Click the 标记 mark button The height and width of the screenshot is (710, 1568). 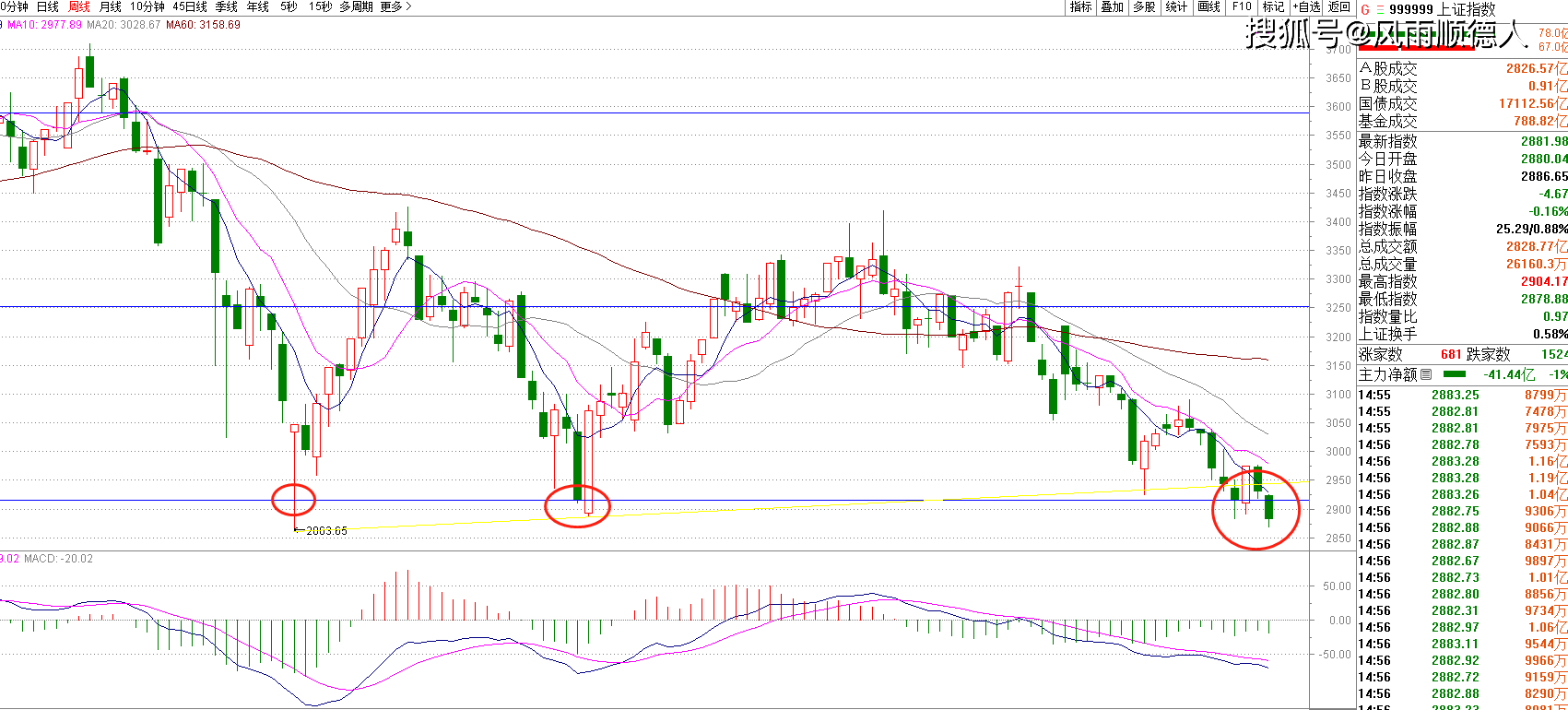(x=1273, y=6)
